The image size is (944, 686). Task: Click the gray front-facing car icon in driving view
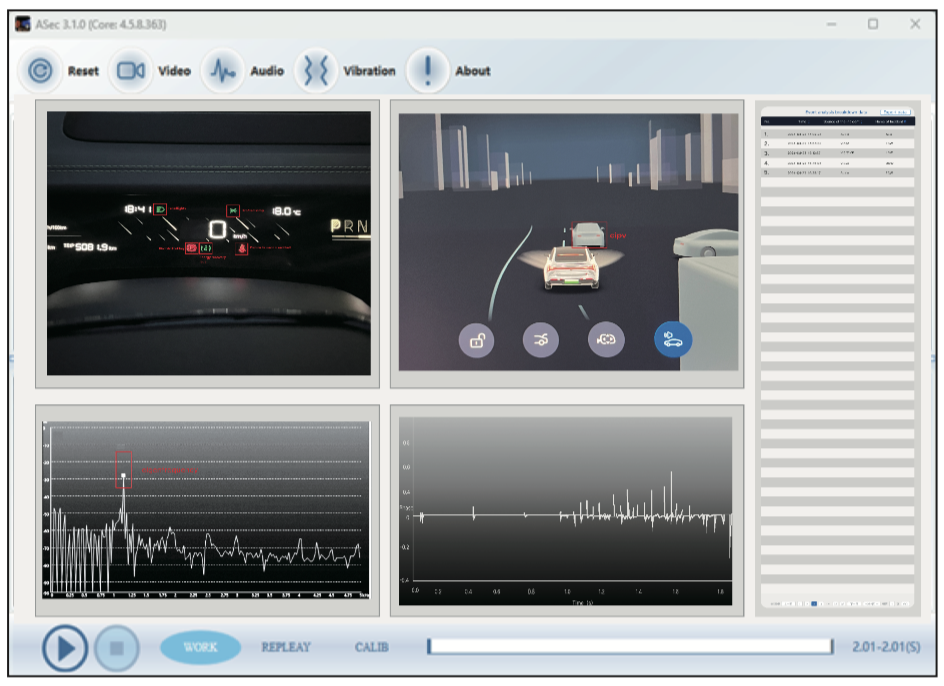point(606,340)
